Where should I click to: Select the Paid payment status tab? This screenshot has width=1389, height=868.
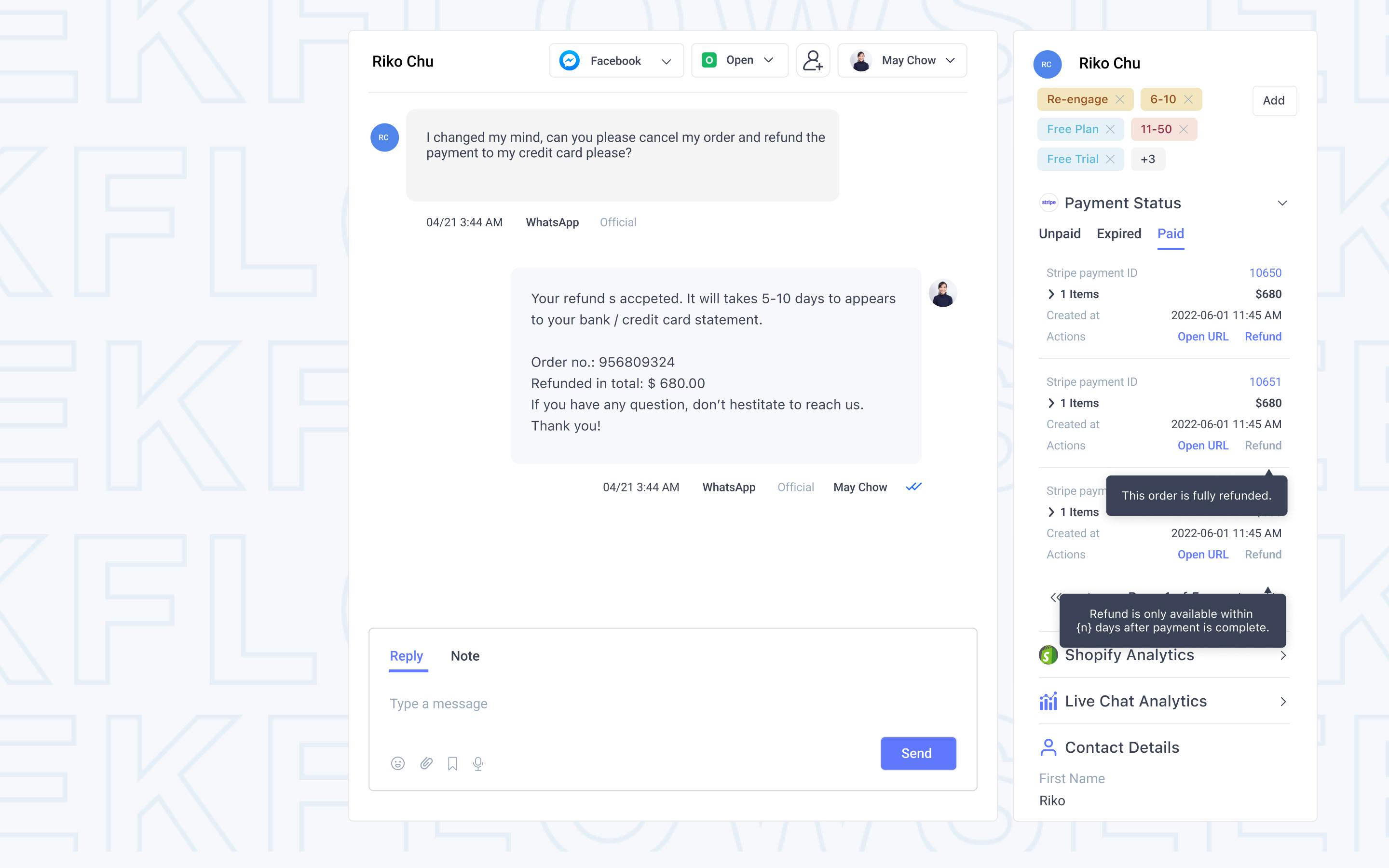pyautogui.click(x=1170, y=233)
